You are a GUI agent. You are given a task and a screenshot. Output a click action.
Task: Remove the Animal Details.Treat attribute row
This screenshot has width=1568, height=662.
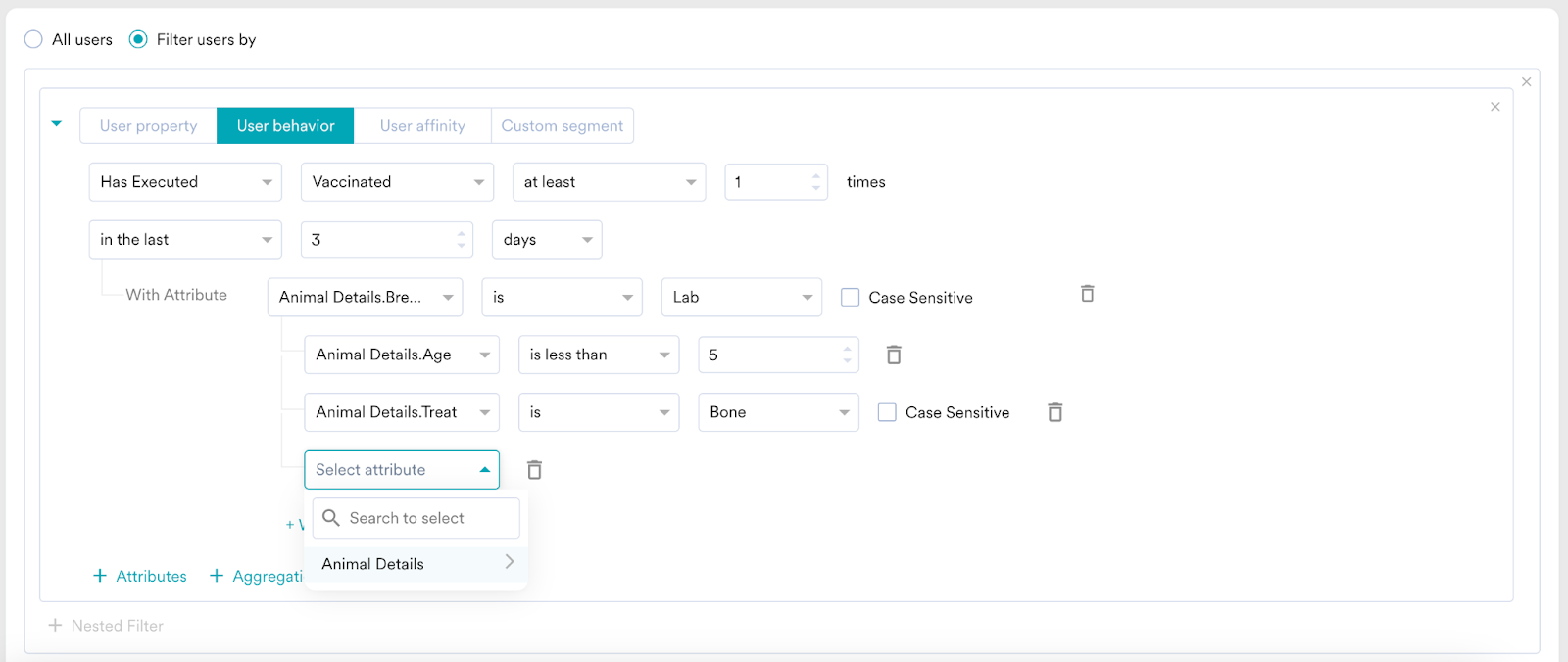pos(1054,412)
